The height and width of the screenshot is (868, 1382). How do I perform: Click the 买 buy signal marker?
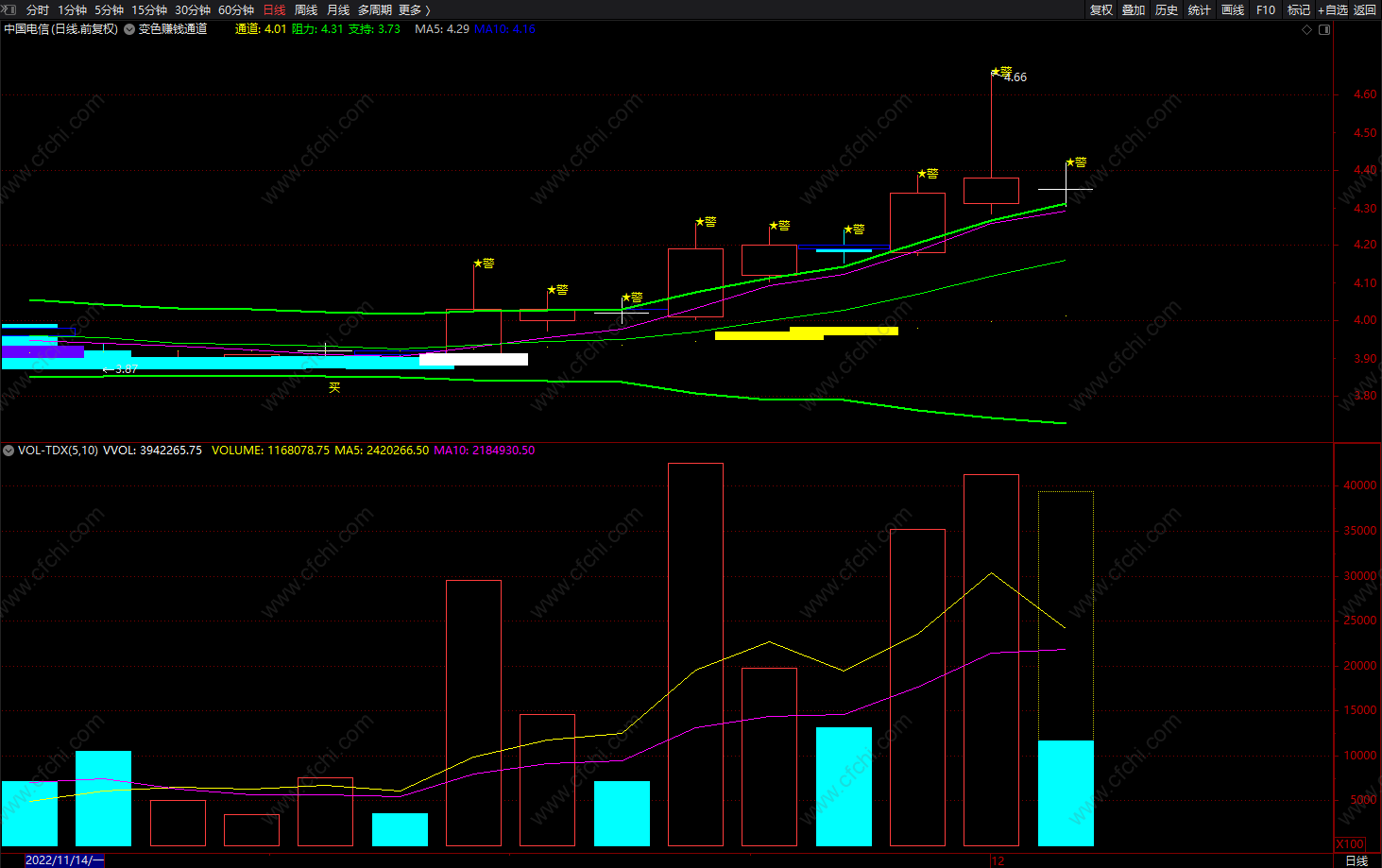click(334, 387)
